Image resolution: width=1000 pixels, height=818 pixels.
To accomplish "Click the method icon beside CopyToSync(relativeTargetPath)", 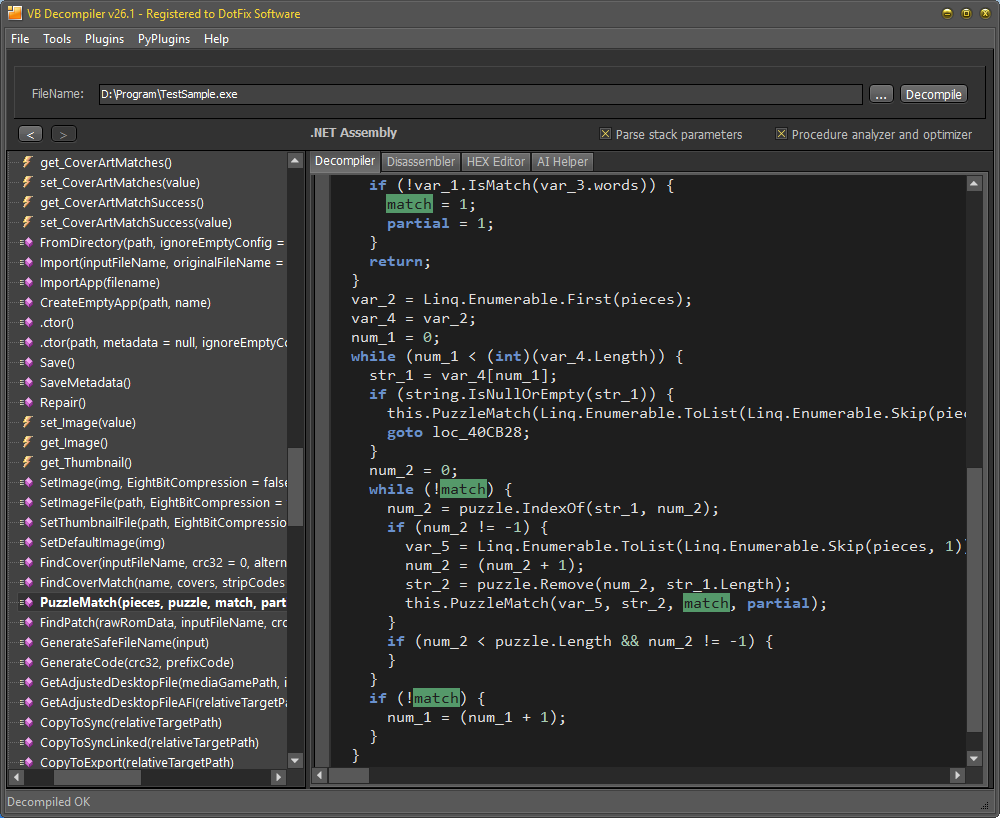I will point(26,722).
